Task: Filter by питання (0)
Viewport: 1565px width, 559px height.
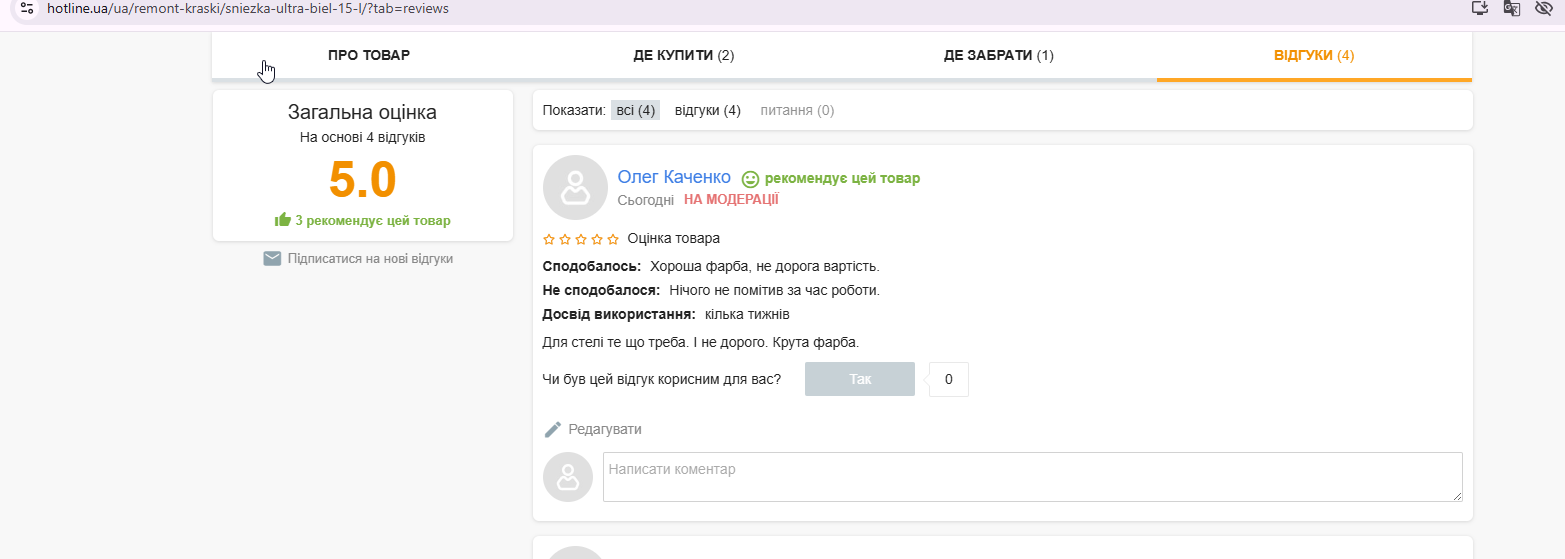Action: click(x=797, y=110)
